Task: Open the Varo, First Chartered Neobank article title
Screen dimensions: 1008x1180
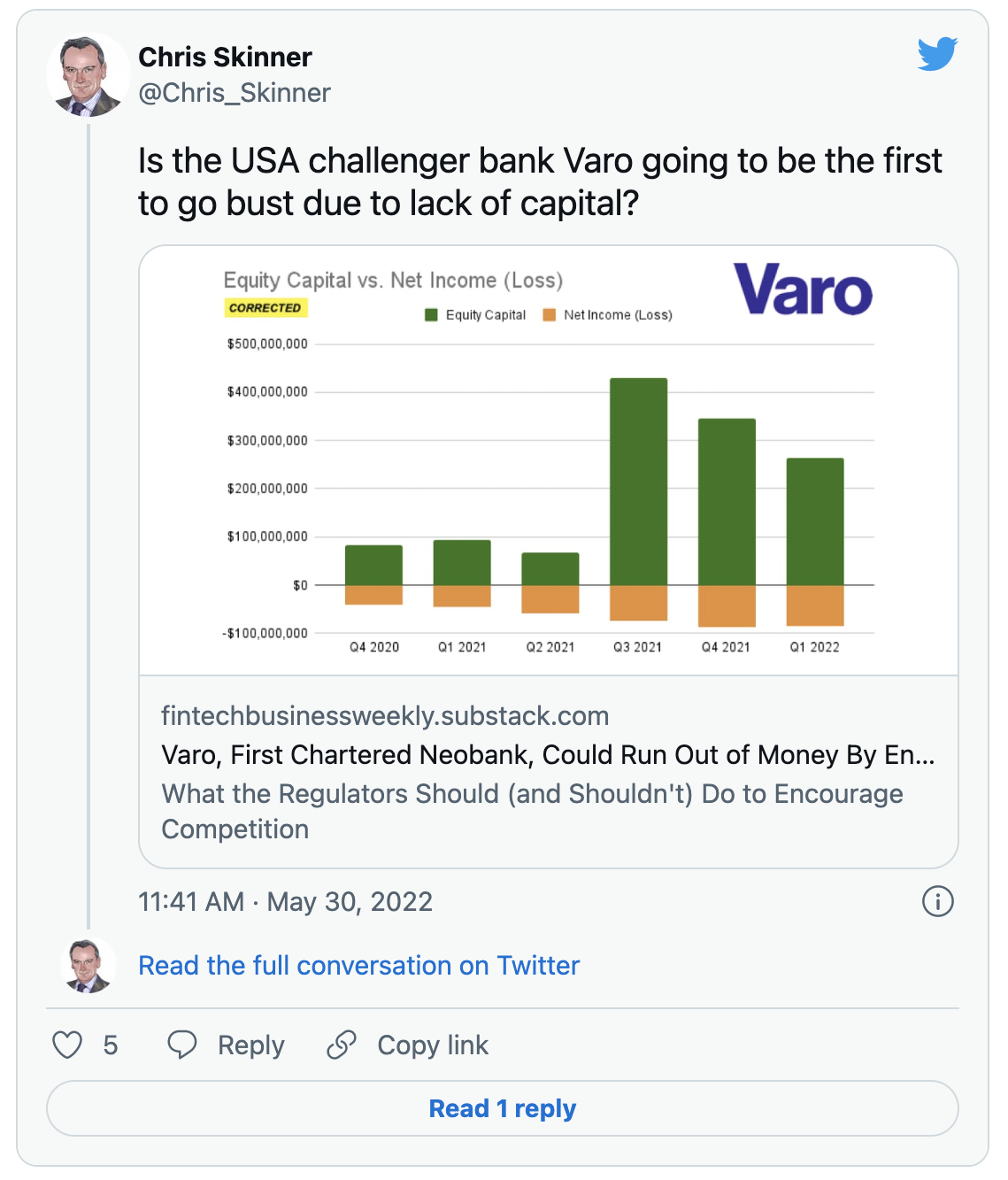Action: [x=548, y=754]
